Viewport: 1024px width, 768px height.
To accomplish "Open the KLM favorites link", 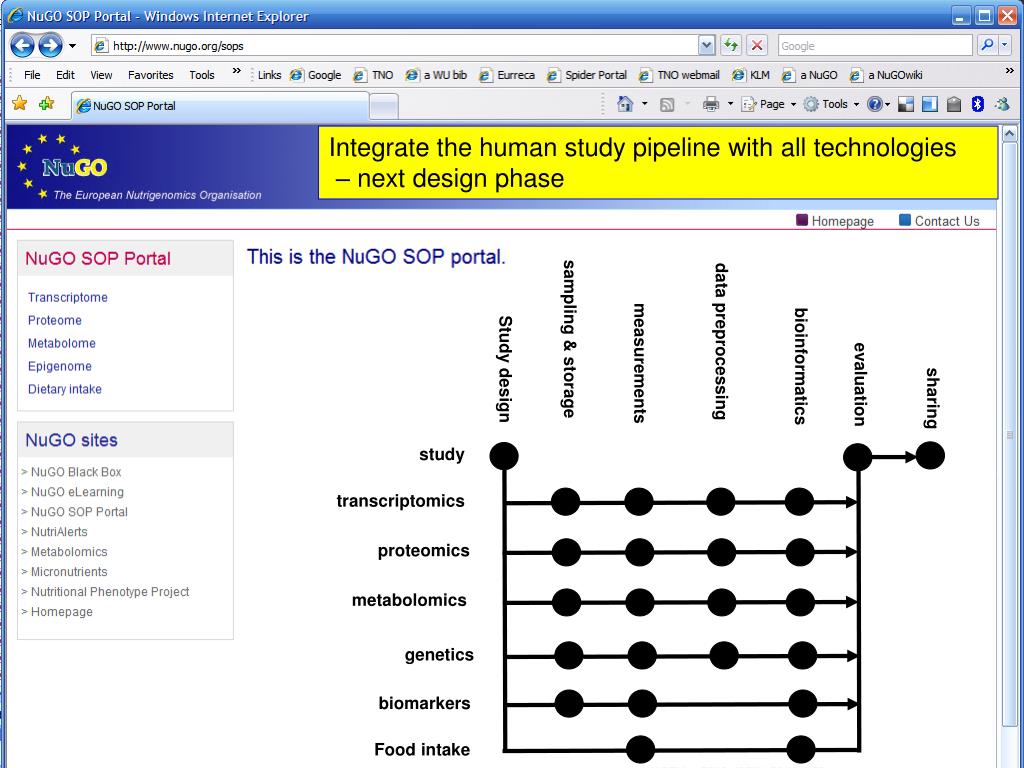I will point(751,75).
